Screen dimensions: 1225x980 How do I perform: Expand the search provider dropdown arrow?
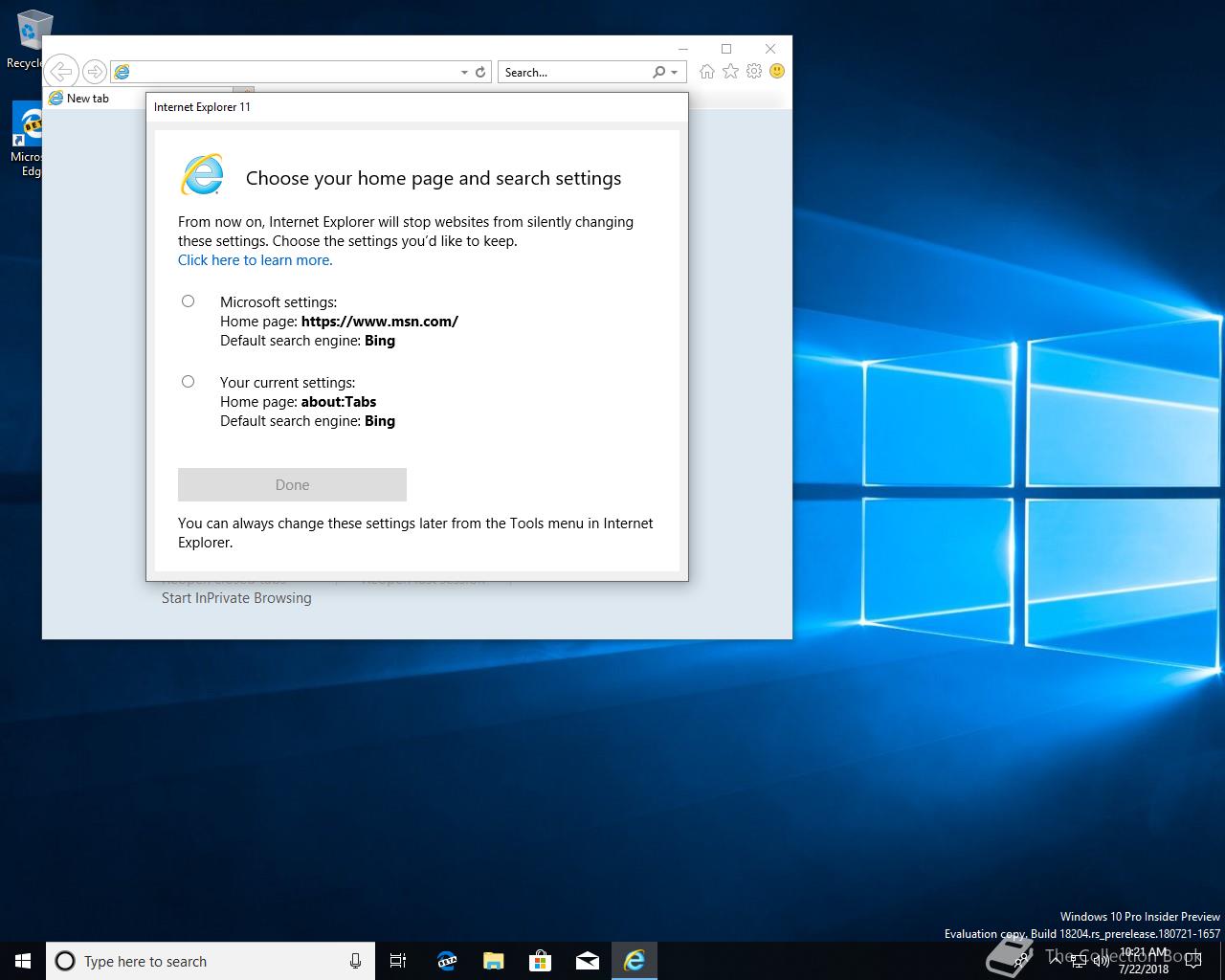coord(675,72)
